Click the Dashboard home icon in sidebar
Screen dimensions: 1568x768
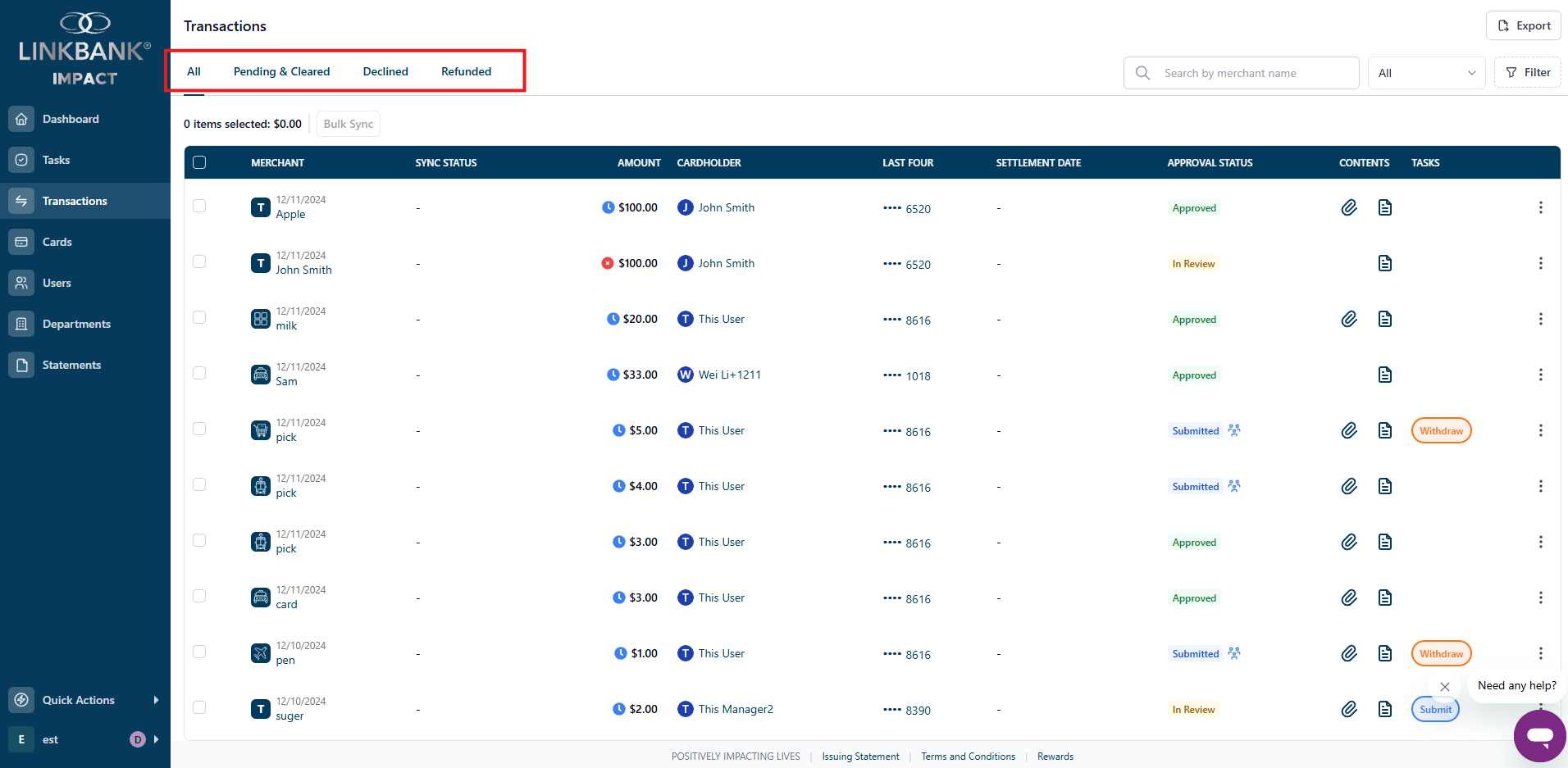[x=21, y=119]
